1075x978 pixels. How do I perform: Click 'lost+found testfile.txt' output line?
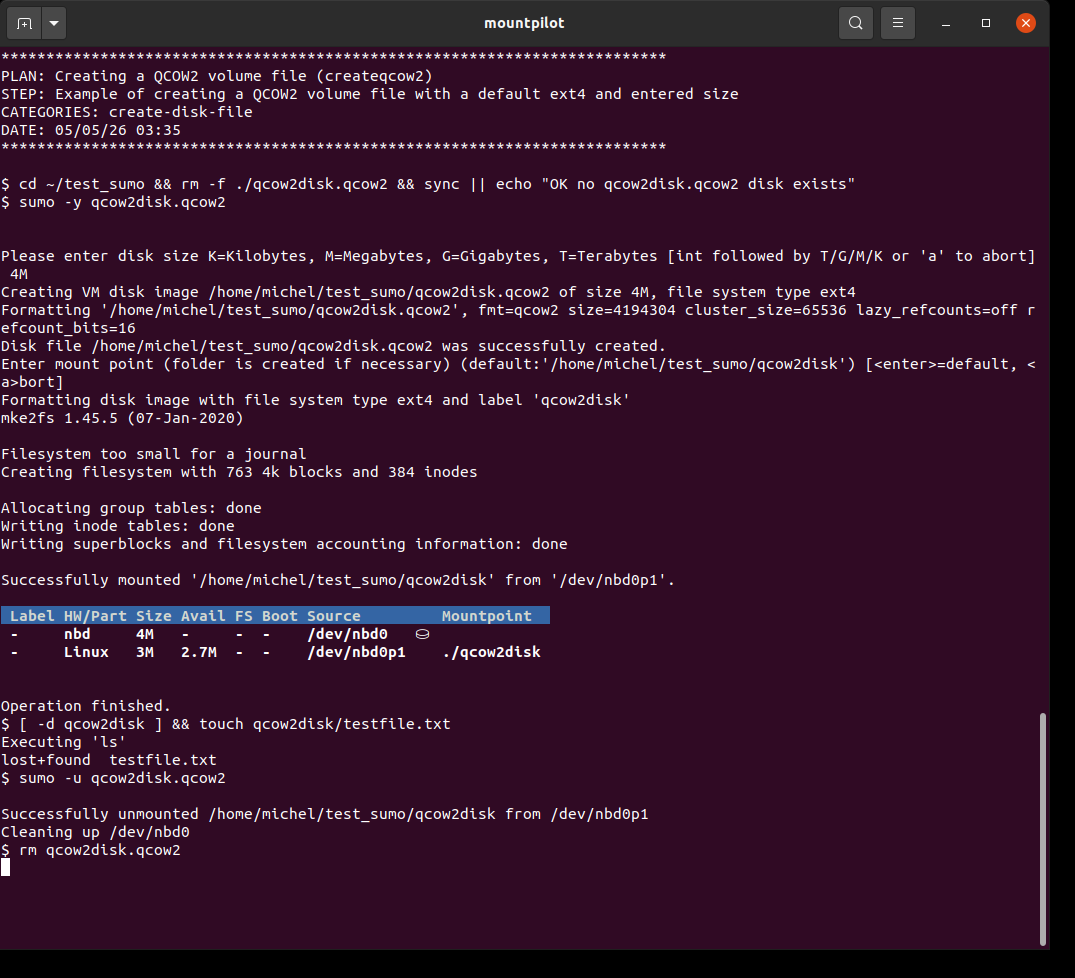[x=108, y=760]
